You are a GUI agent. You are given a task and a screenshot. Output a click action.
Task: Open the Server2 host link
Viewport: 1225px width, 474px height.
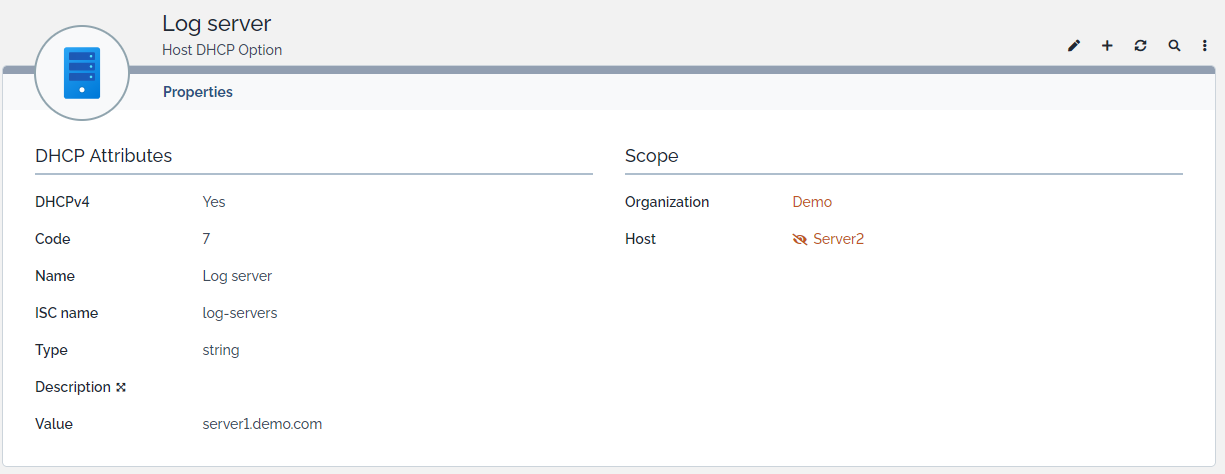click(838, 239)
